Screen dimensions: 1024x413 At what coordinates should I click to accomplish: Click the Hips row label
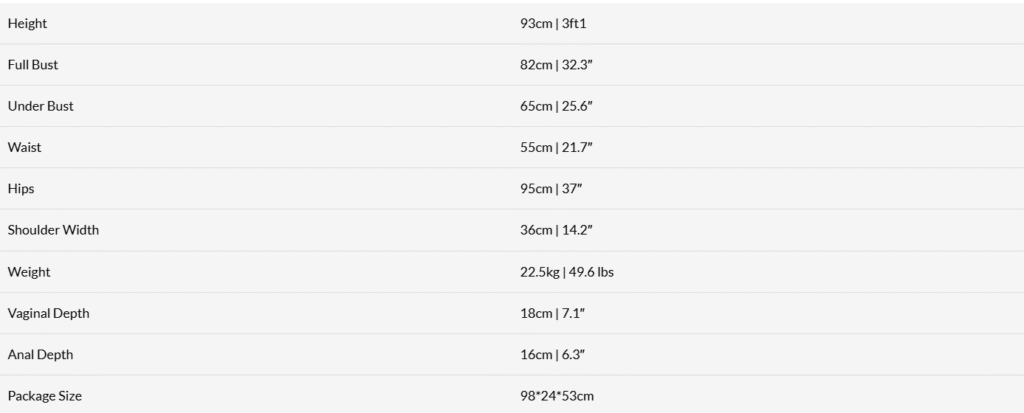[21, 189]
